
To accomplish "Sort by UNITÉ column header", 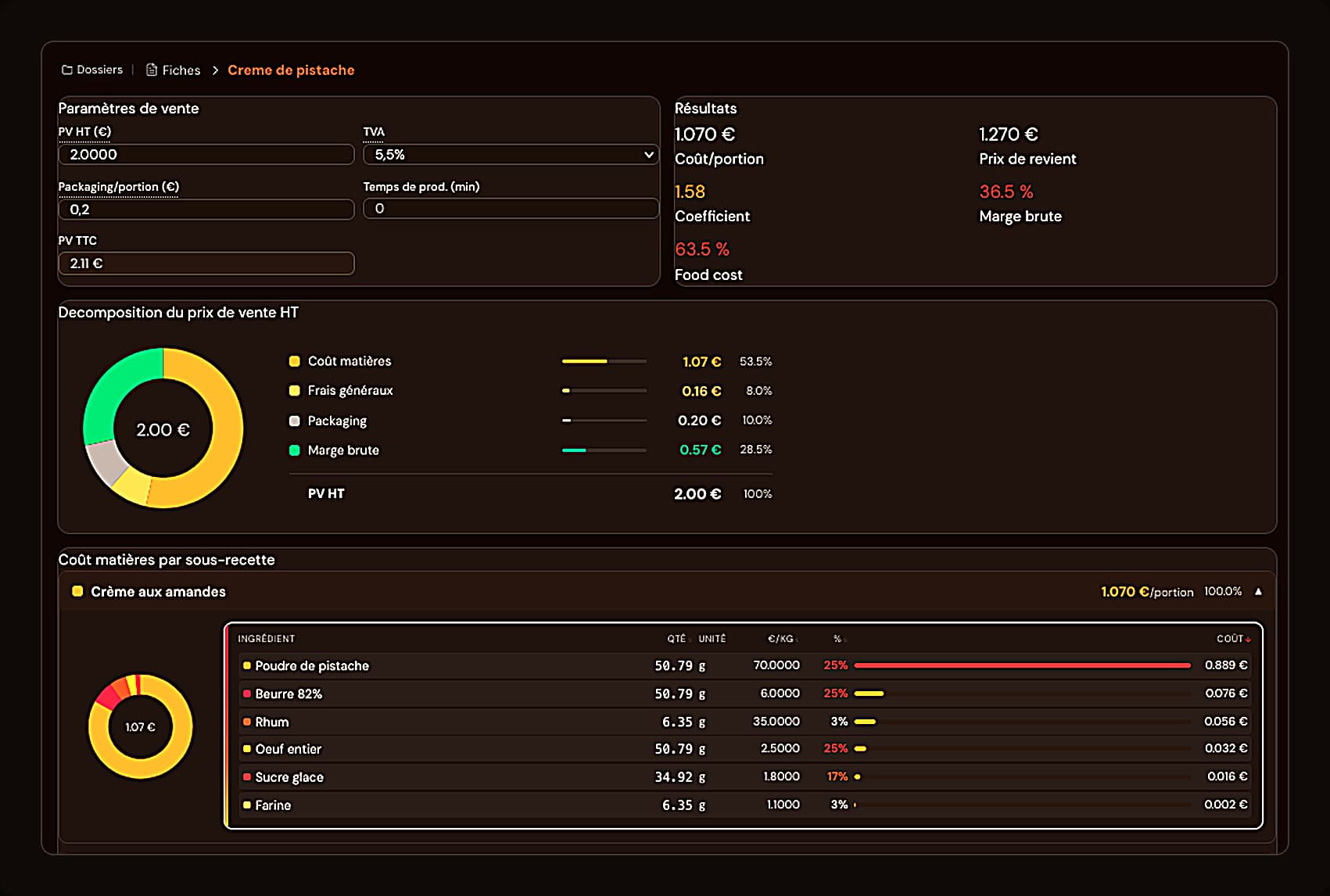I will pos(712,639).
